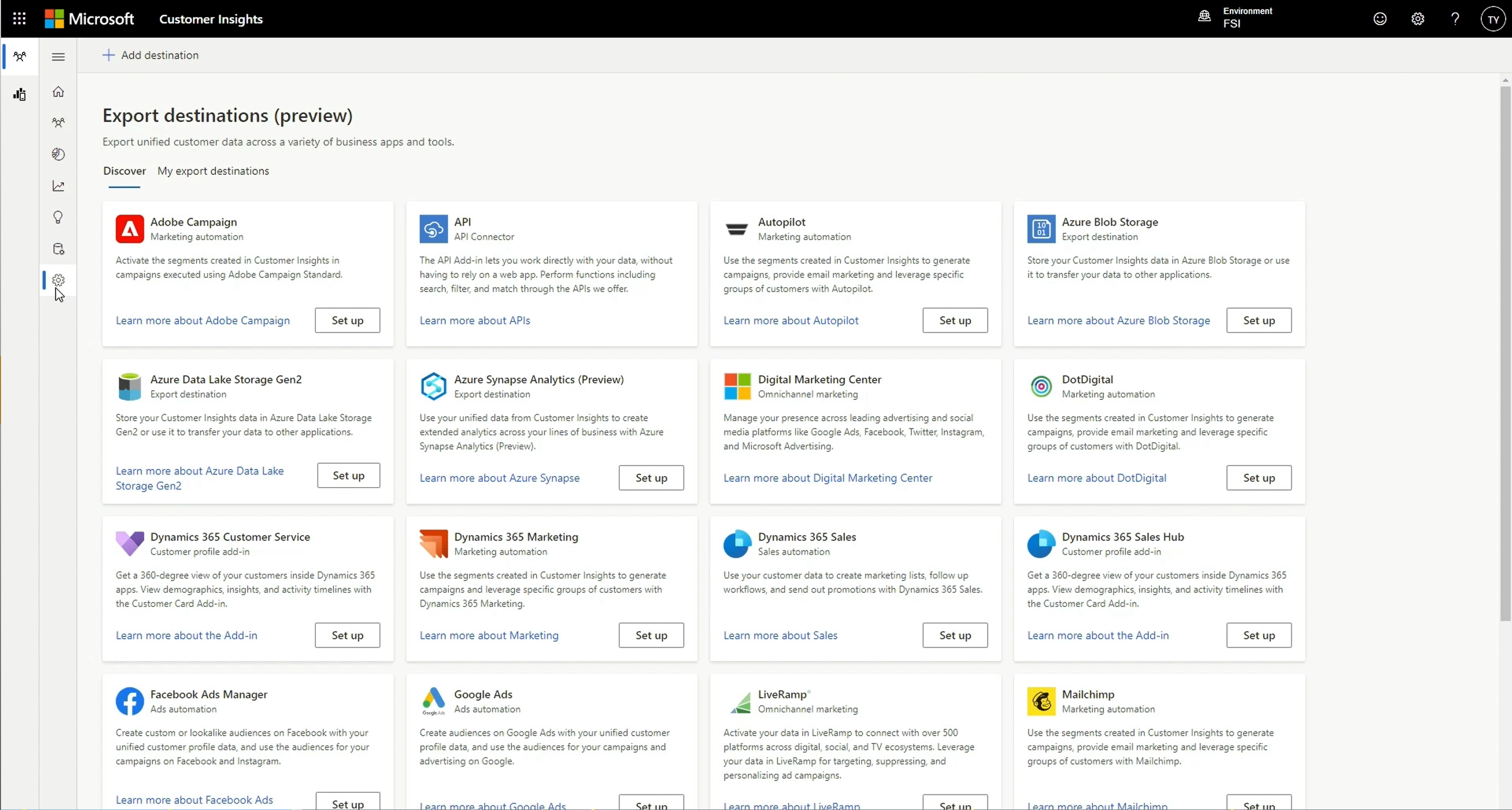
Task: Click the Facebook Ads Manager logo
Action: [129, 701]
